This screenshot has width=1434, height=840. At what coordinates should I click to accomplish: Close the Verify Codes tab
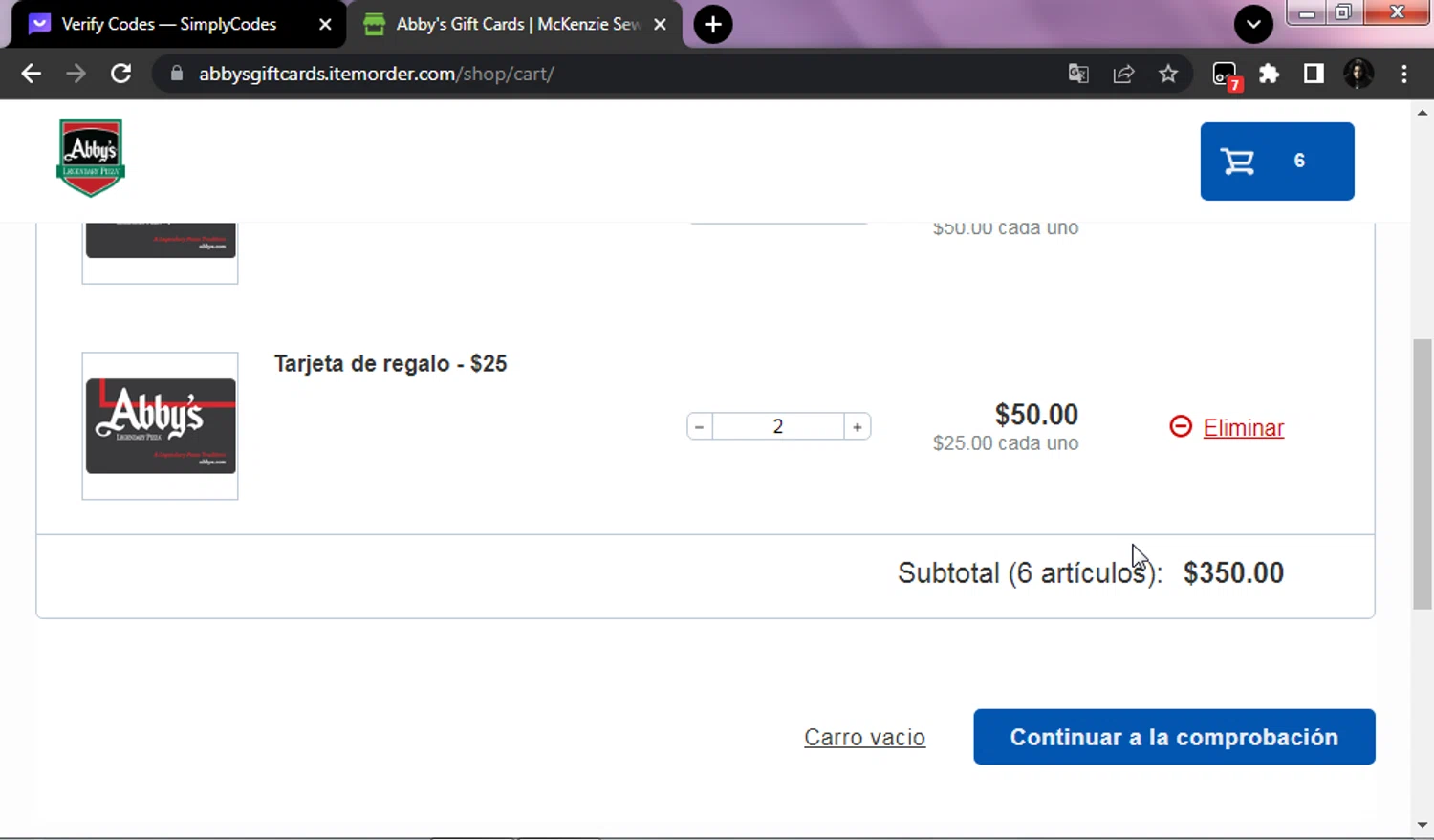(325, 24)
